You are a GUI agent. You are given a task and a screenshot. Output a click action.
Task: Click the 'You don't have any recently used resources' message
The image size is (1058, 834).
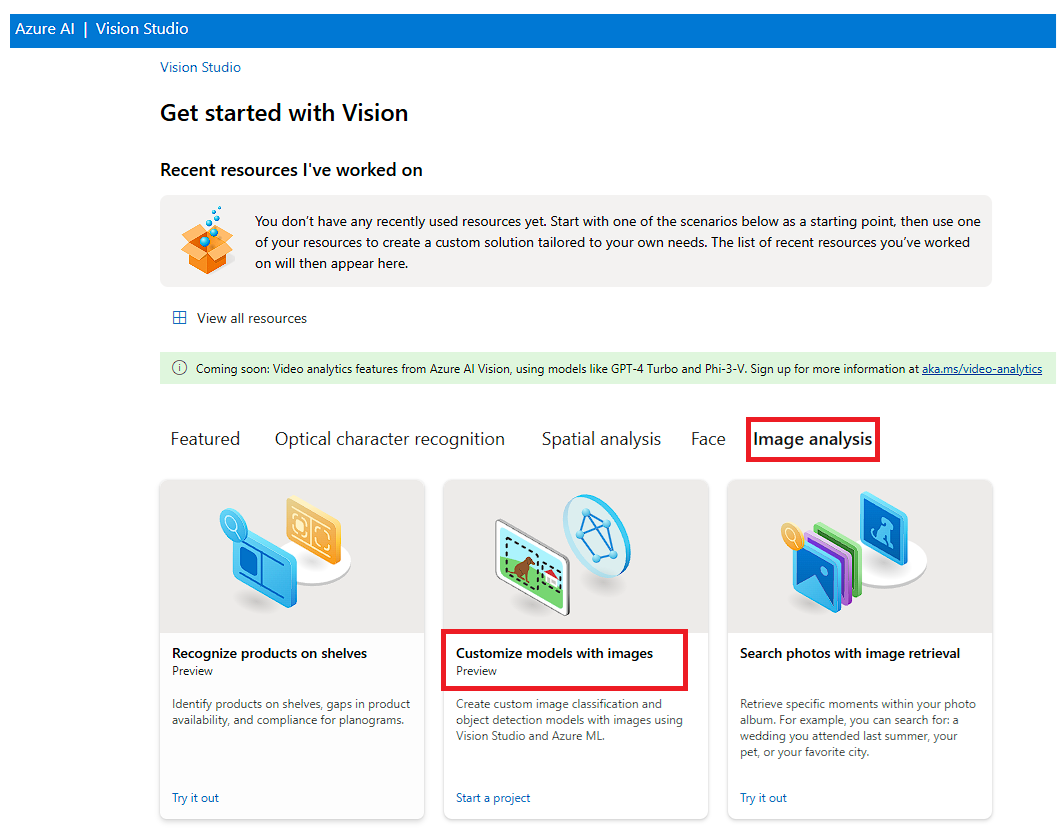coord(617,242)
